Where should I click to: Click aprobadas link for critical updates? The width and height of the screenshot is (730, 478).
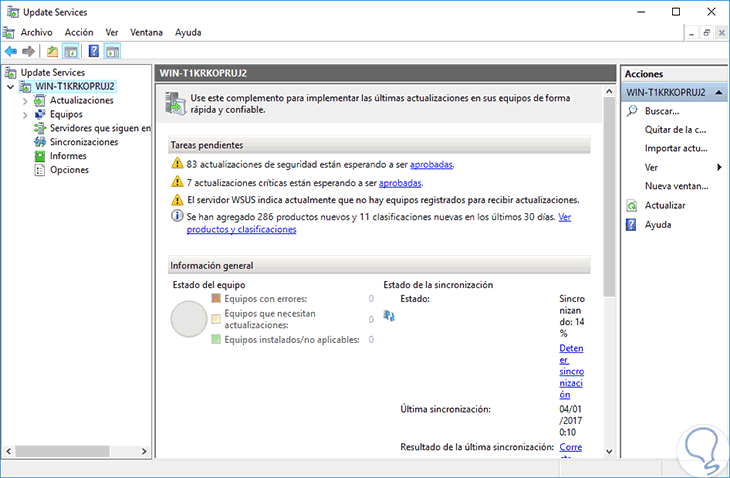coord(400,183)
